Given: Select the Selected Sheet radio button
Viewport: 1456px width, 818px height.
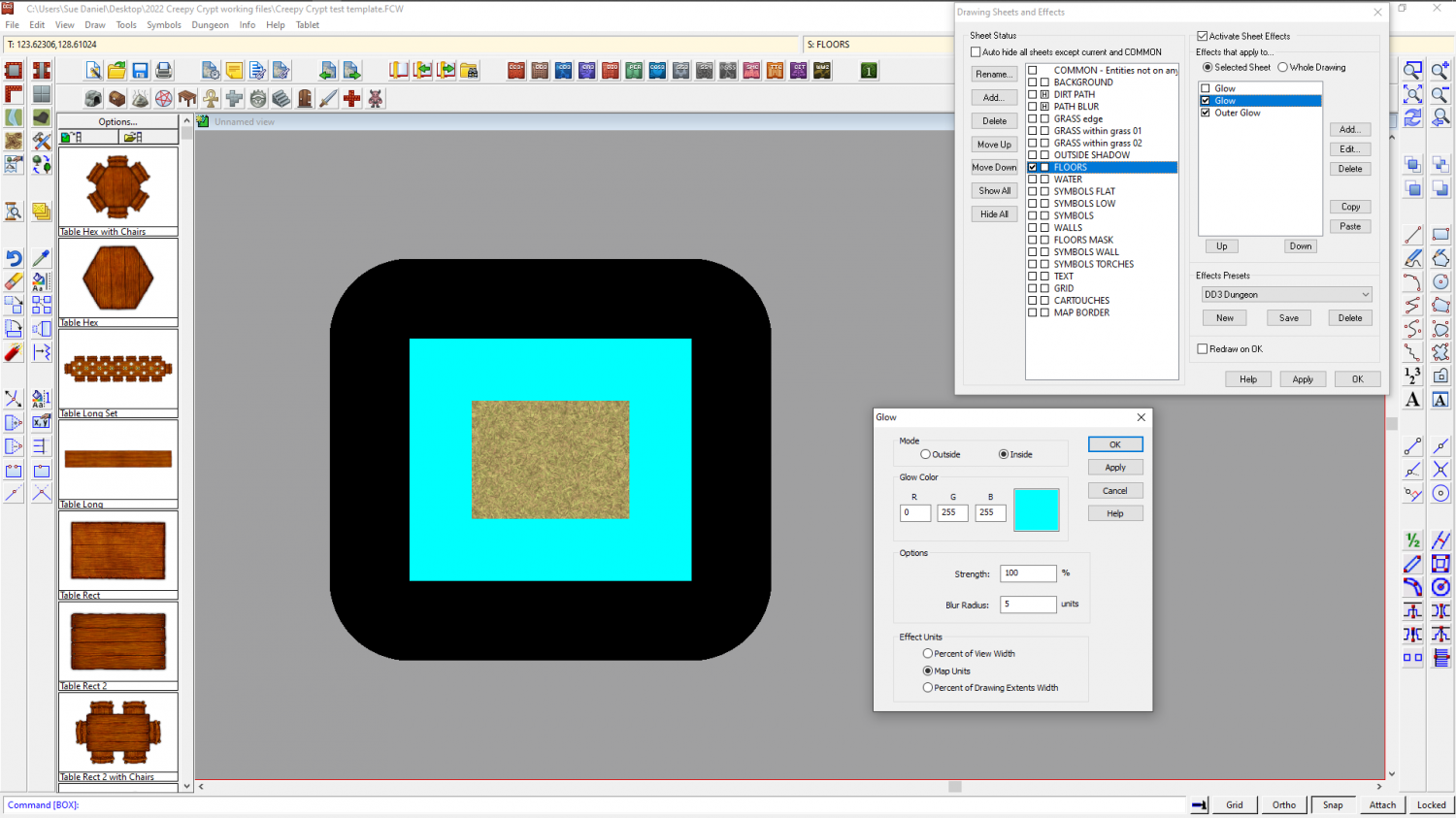Looking at the screenshot, I should click(x=1208, y=67).
